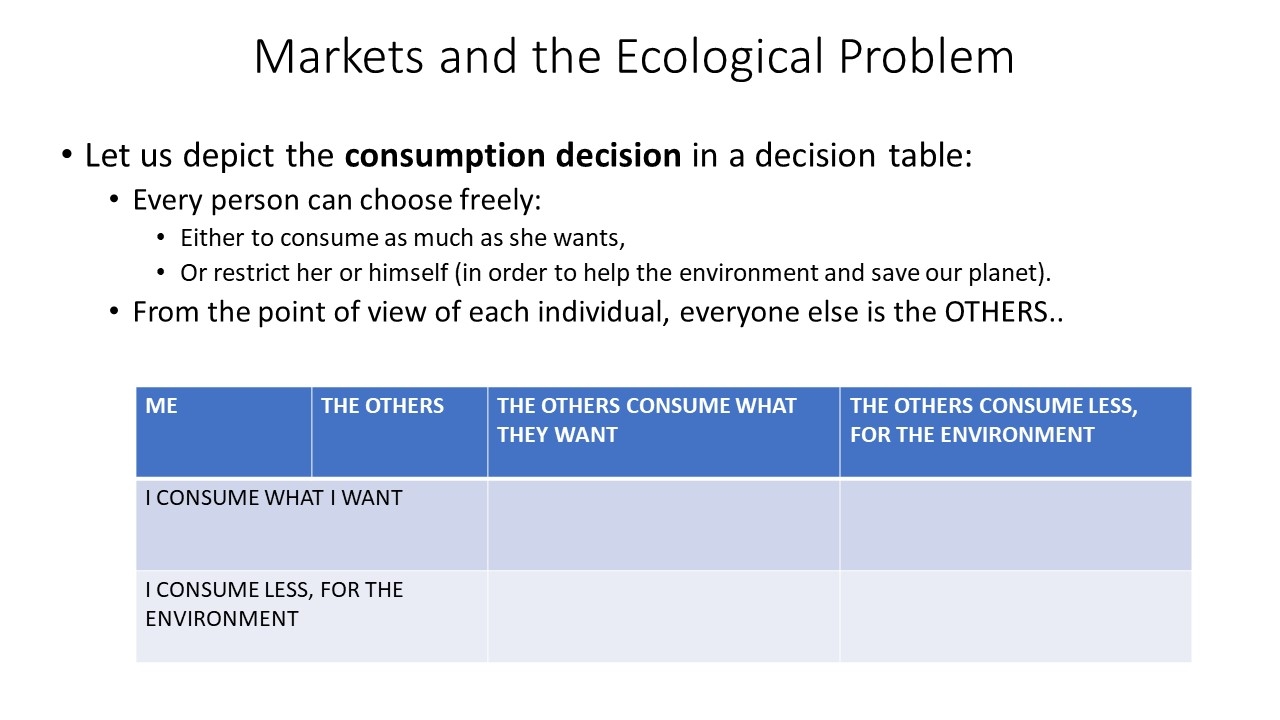
Task: Select the "THE OTHERS CONSUME LESS" header cell
Action: pyautogui.click(x=1015, y=431)
